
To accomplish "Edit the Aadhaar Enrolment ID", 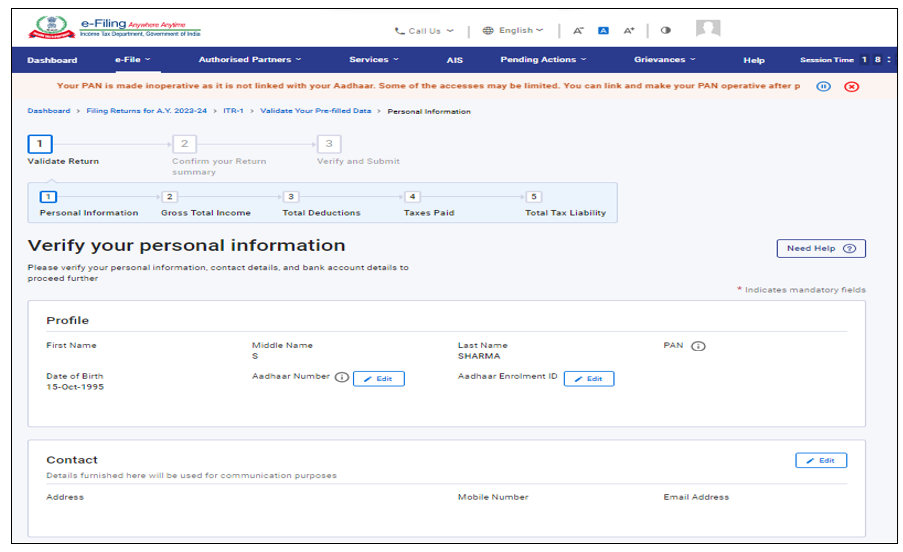I will (589, 379).
